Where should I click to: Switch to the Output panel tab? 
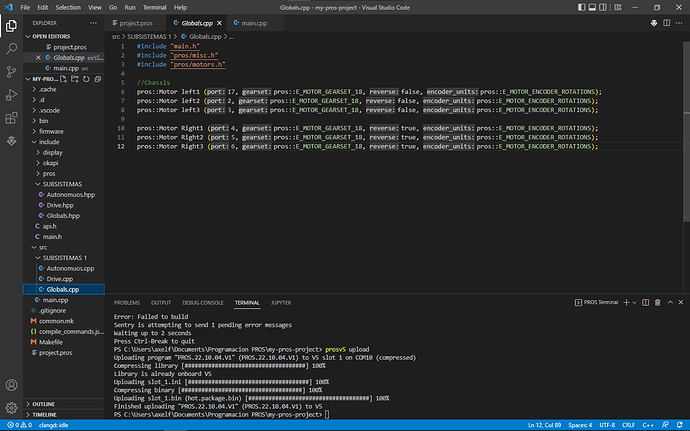coord(161,302)
